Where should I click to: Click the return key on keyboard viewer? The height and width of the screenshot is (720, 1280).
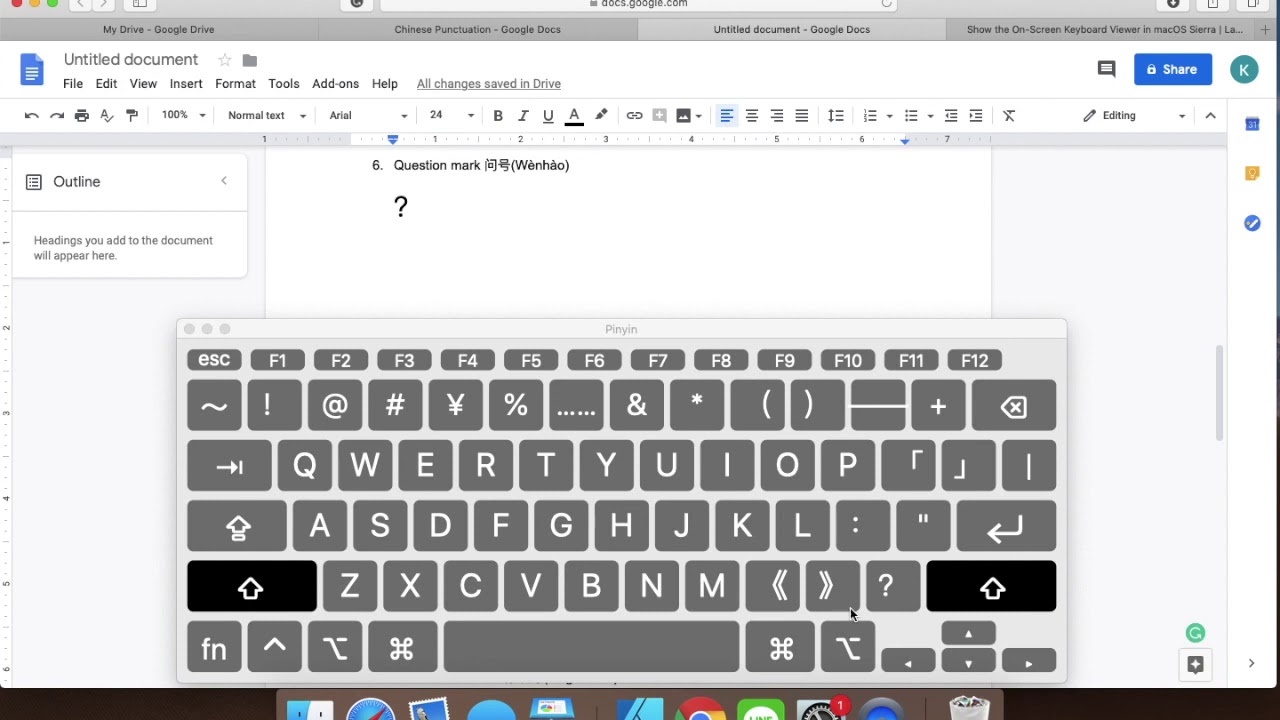click(x=1006, y=526)
